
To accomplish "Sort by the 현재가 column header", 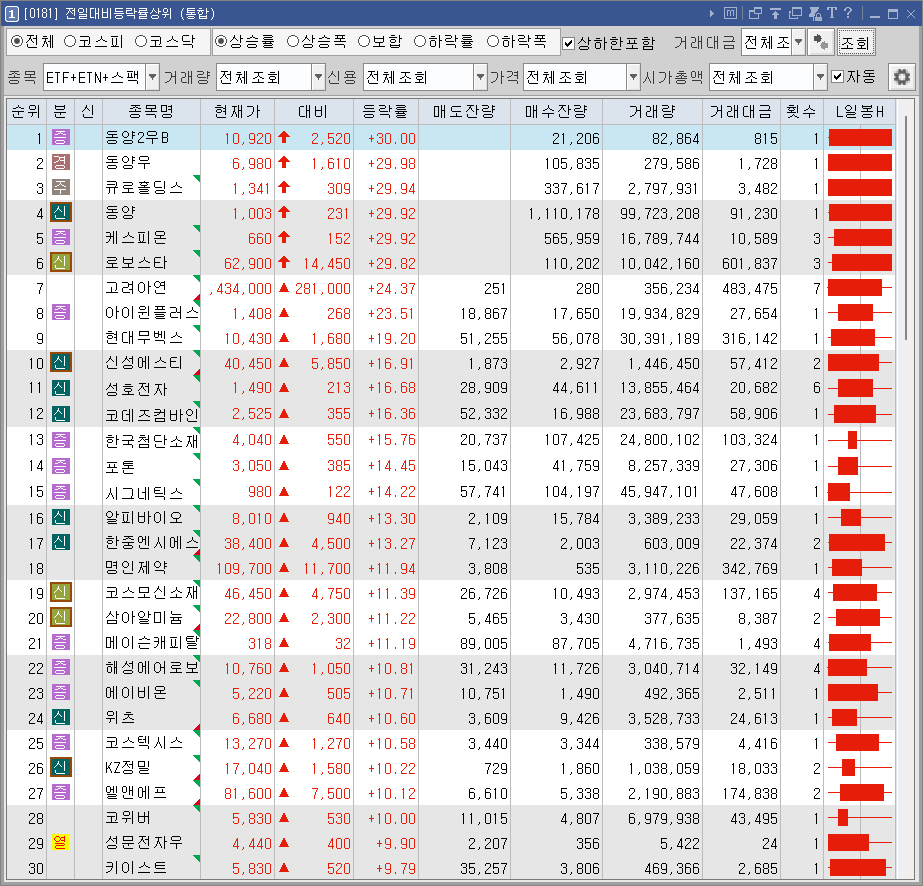I will click(x=237, y=111).
